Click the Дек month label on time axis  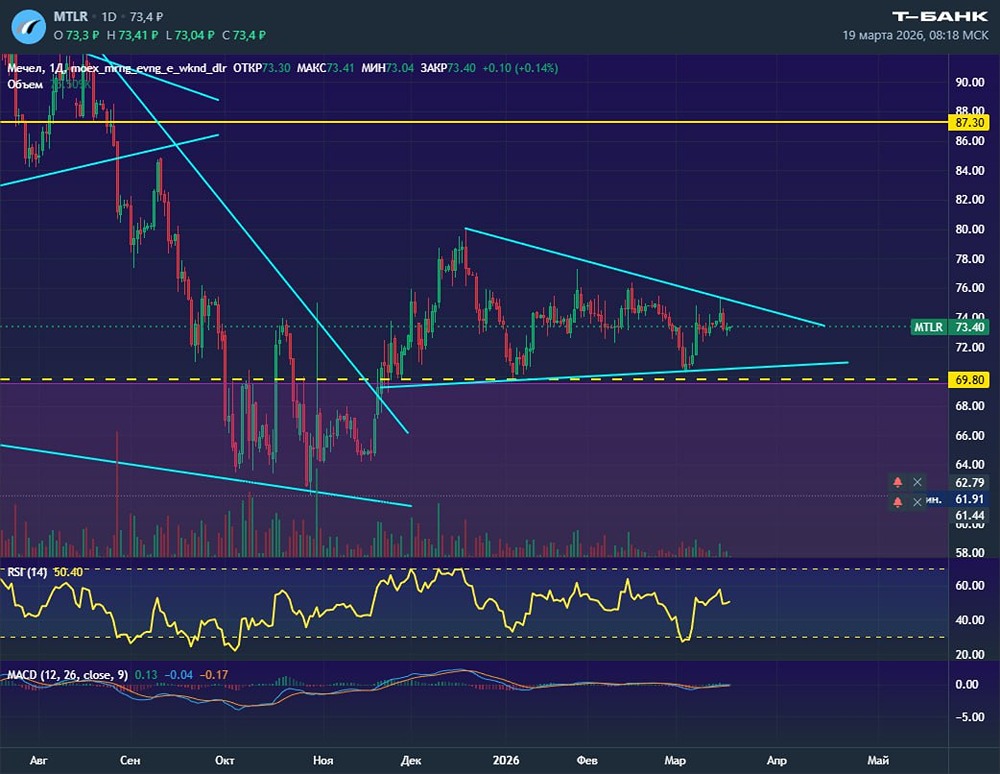pyautogui.click(x=411, y=760)
